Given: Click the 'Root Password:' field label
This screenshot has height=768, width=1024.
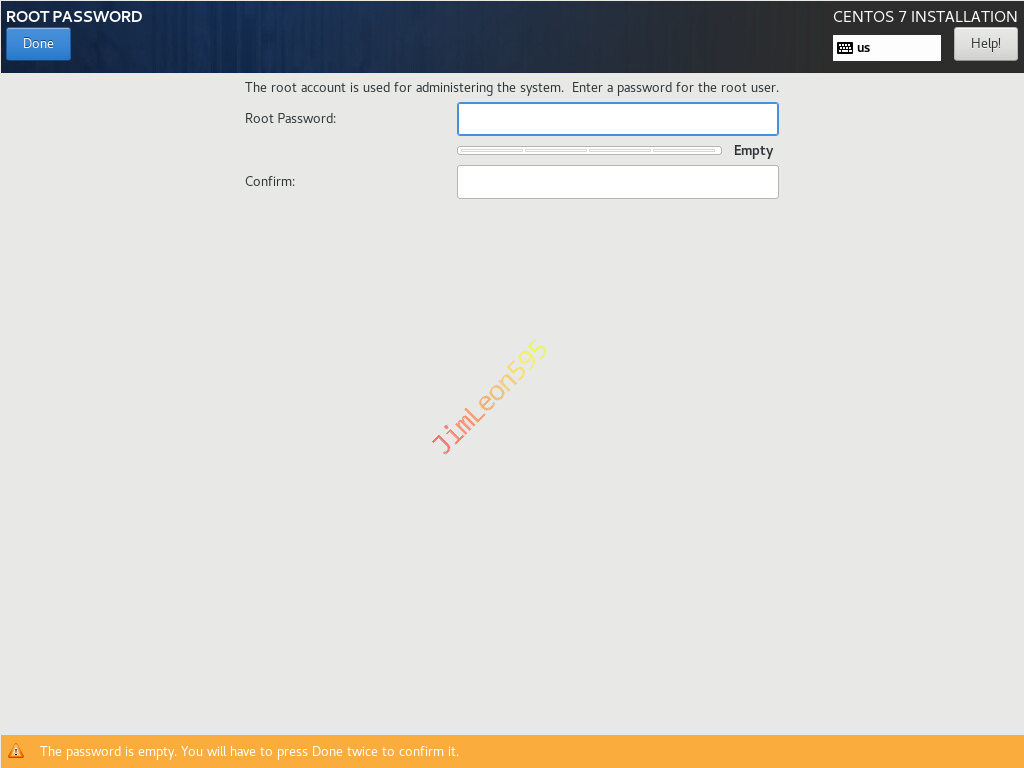Looking at the screenshot, I should point(290,118).
